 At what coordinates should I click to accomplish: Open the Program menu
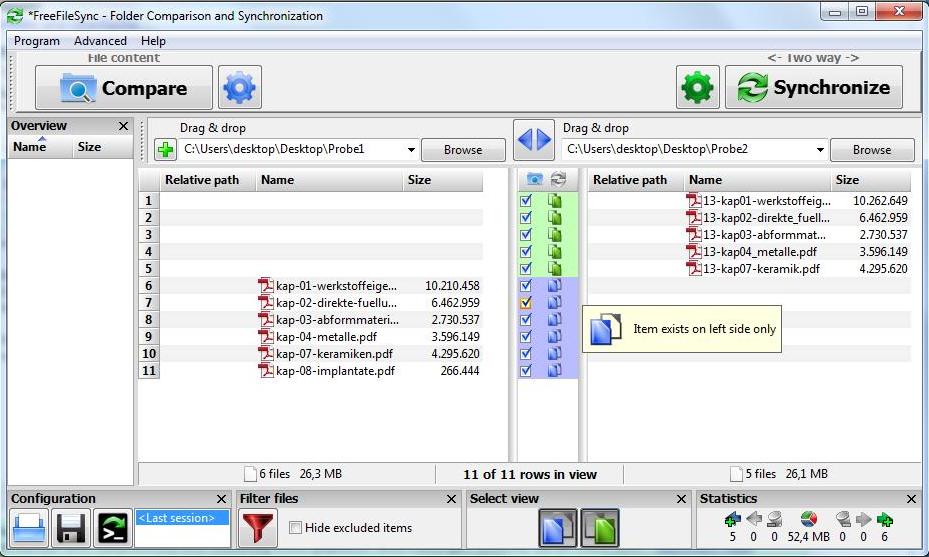[37, 41]
